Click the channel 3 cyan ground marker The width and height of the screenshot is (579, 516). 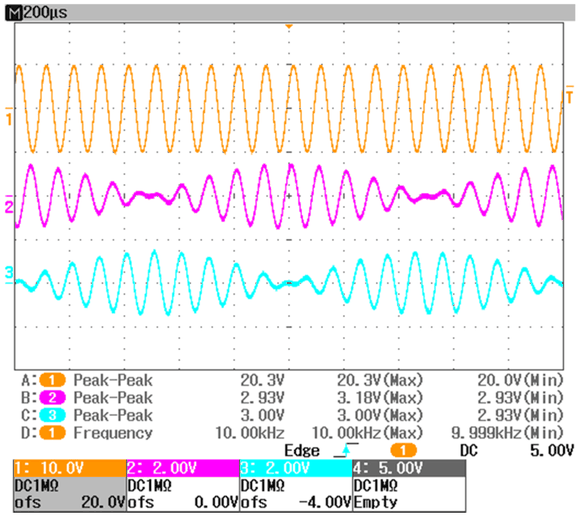click(x=8, y=275)
